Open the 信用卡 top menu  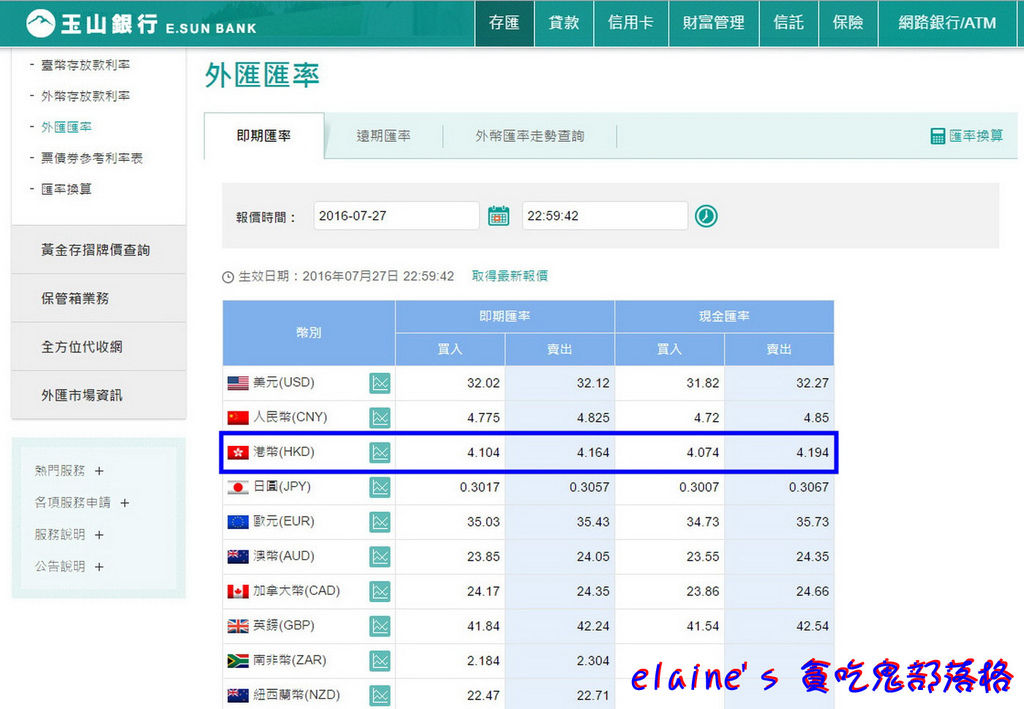(x=631, y=23)
